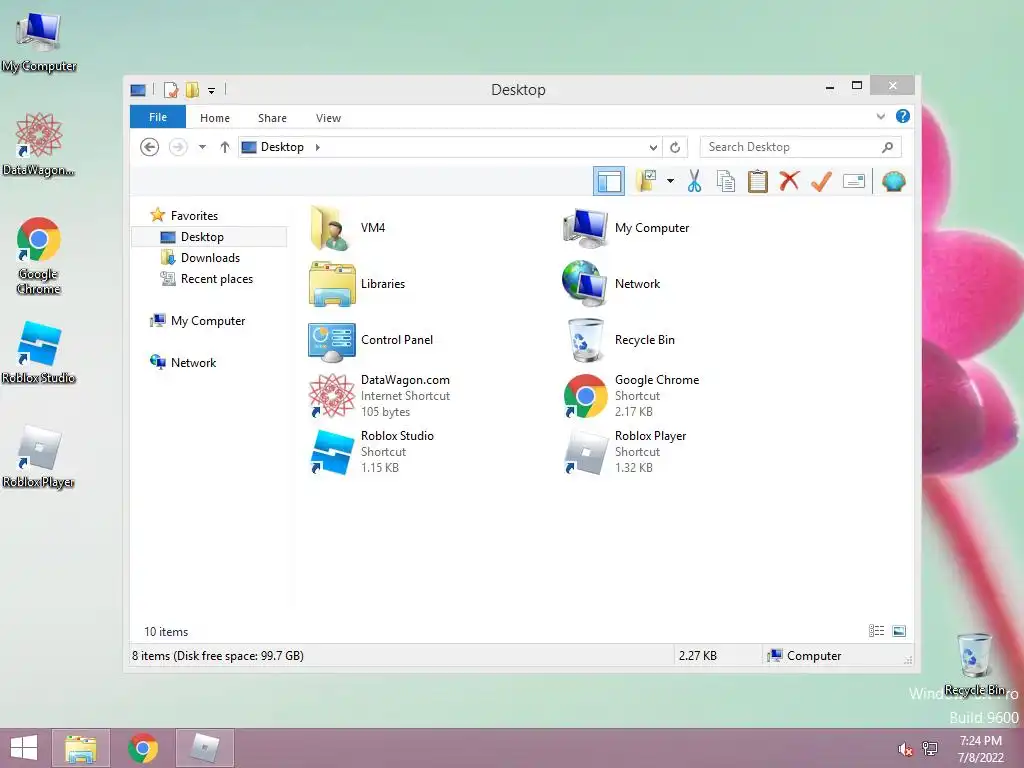
Task: Select DataWagon.com internet shortcut in list
Action: tap(379, 396)
